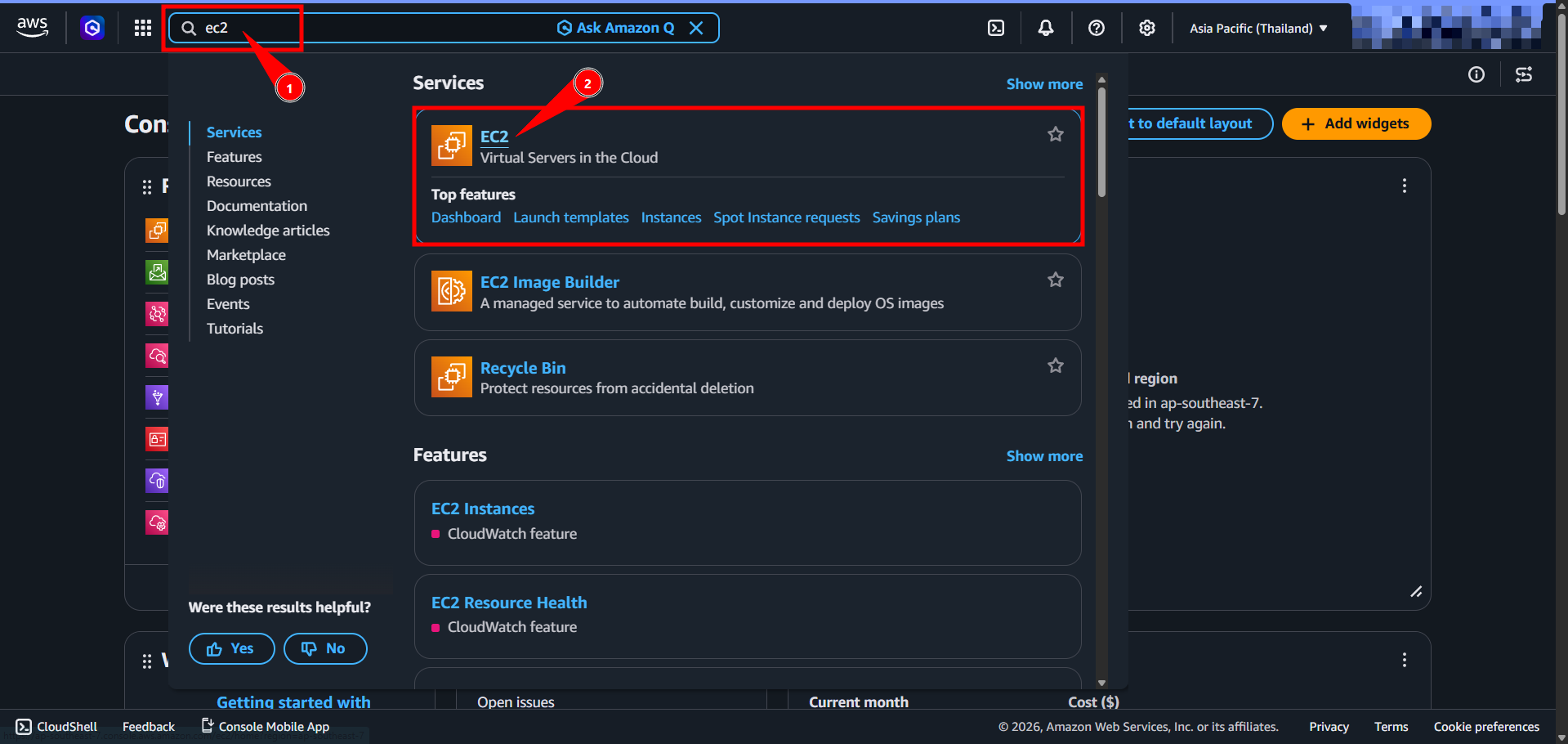Select the Tutorials category

[x=235, y=329]
